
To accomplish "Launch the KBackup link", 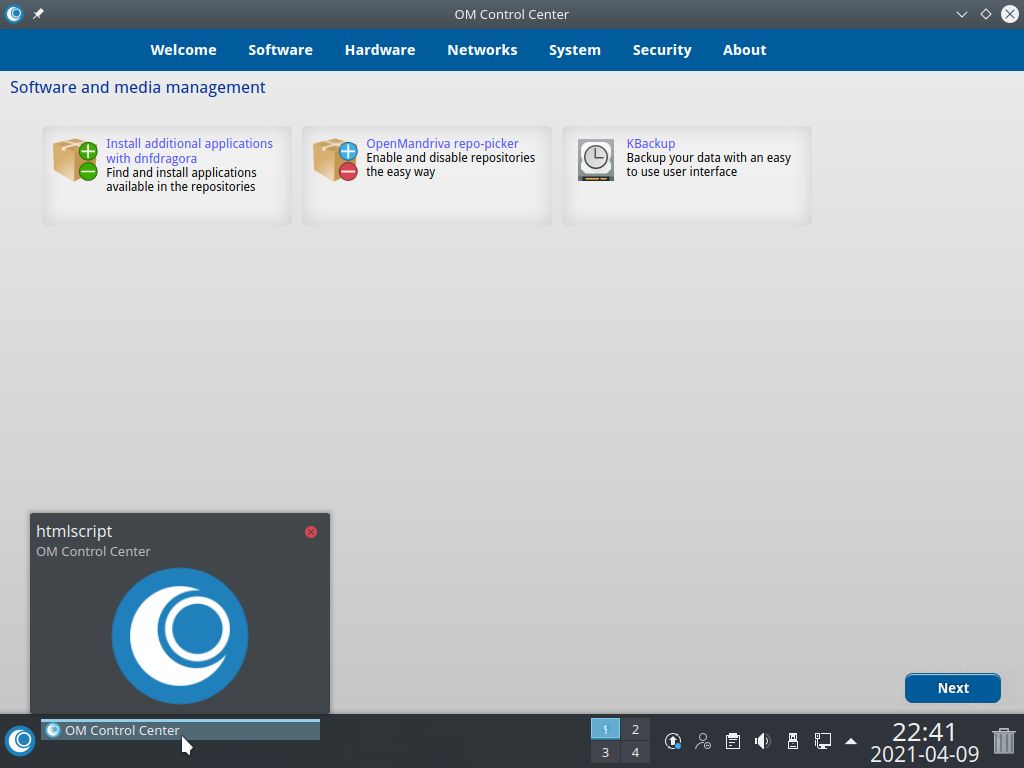I will point(650,144).
